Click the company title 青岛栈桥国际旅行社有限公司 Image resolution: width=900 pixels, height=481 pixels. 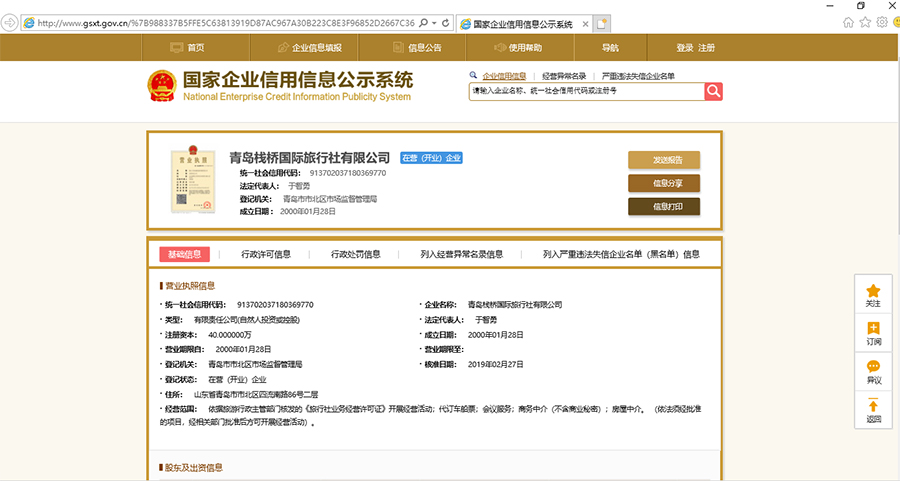(309, 158)
